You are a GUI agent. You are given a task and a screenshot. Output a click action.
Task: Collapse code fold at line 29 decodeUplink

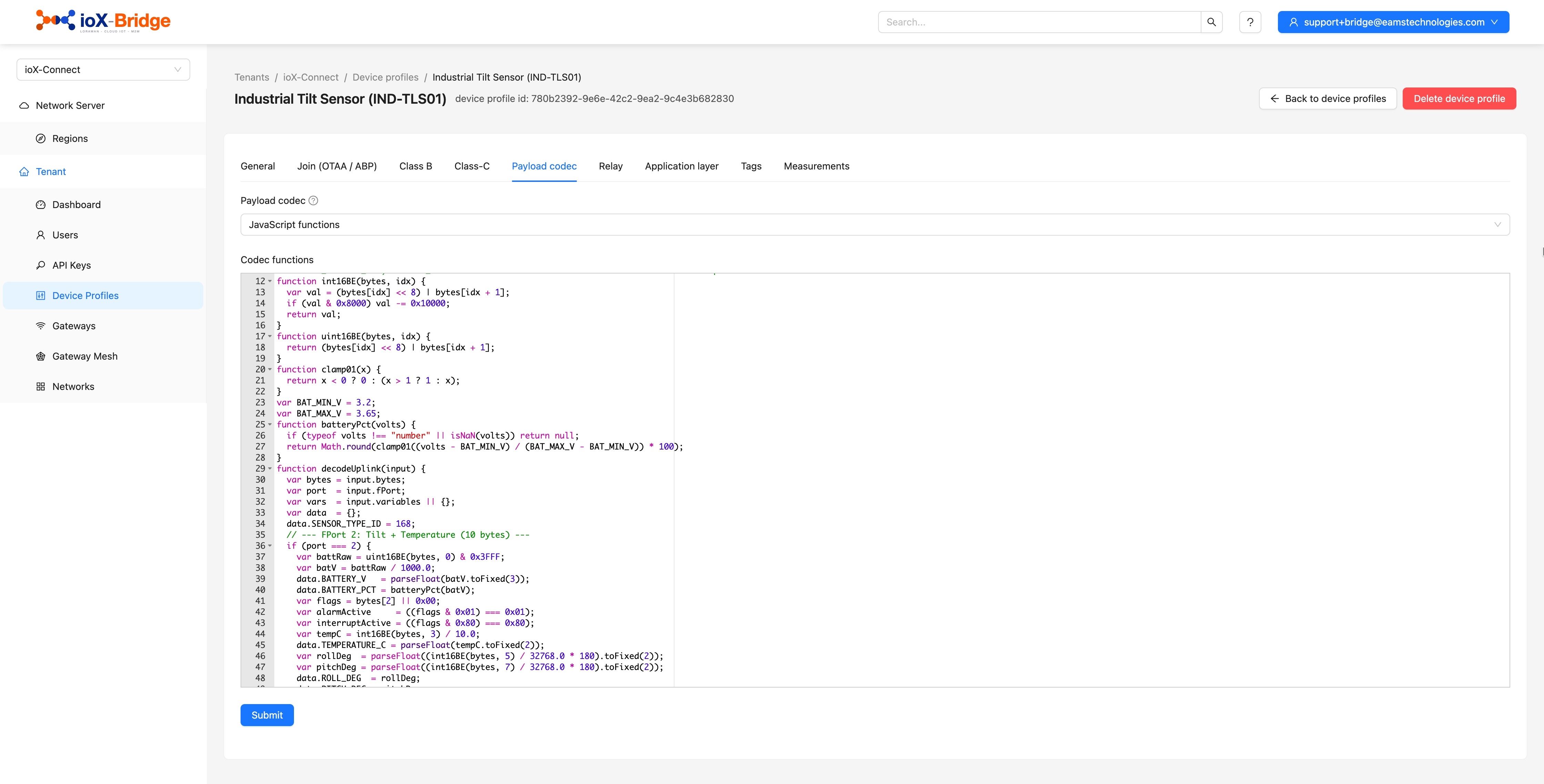(x=270, y=469)
